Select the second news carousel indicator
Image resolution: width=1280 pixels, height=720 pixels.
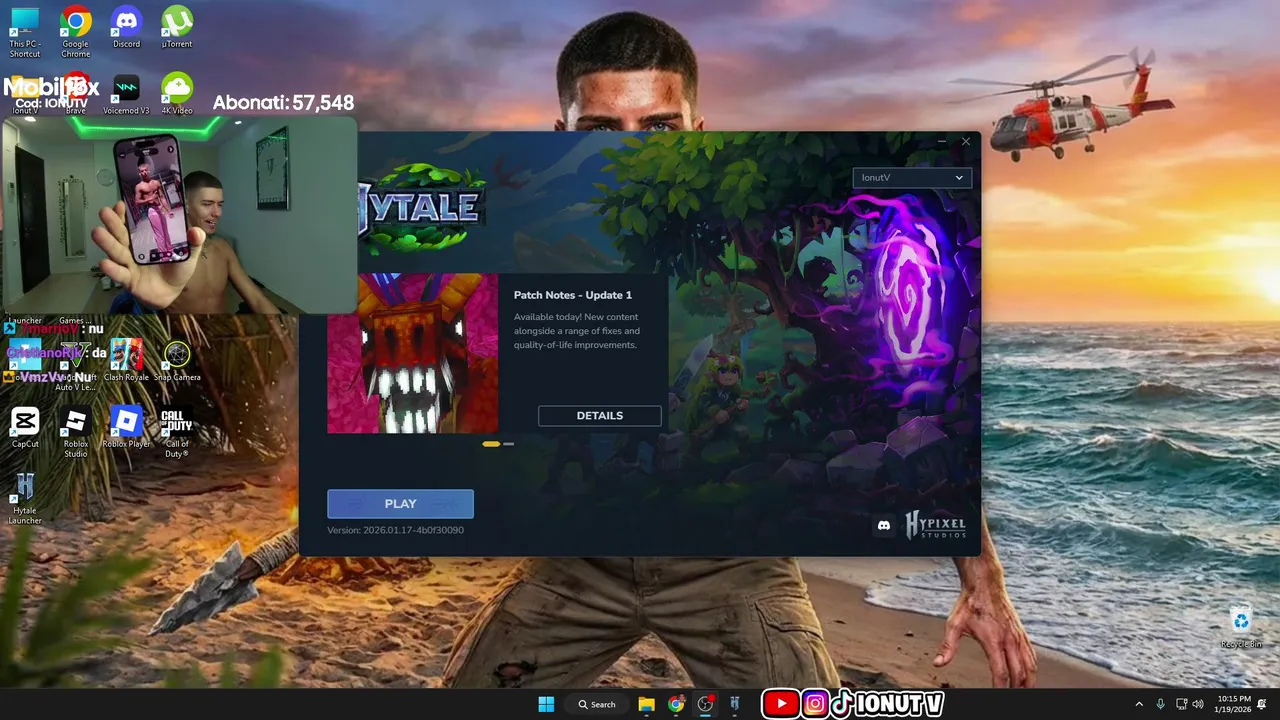[x=509, y=443]
